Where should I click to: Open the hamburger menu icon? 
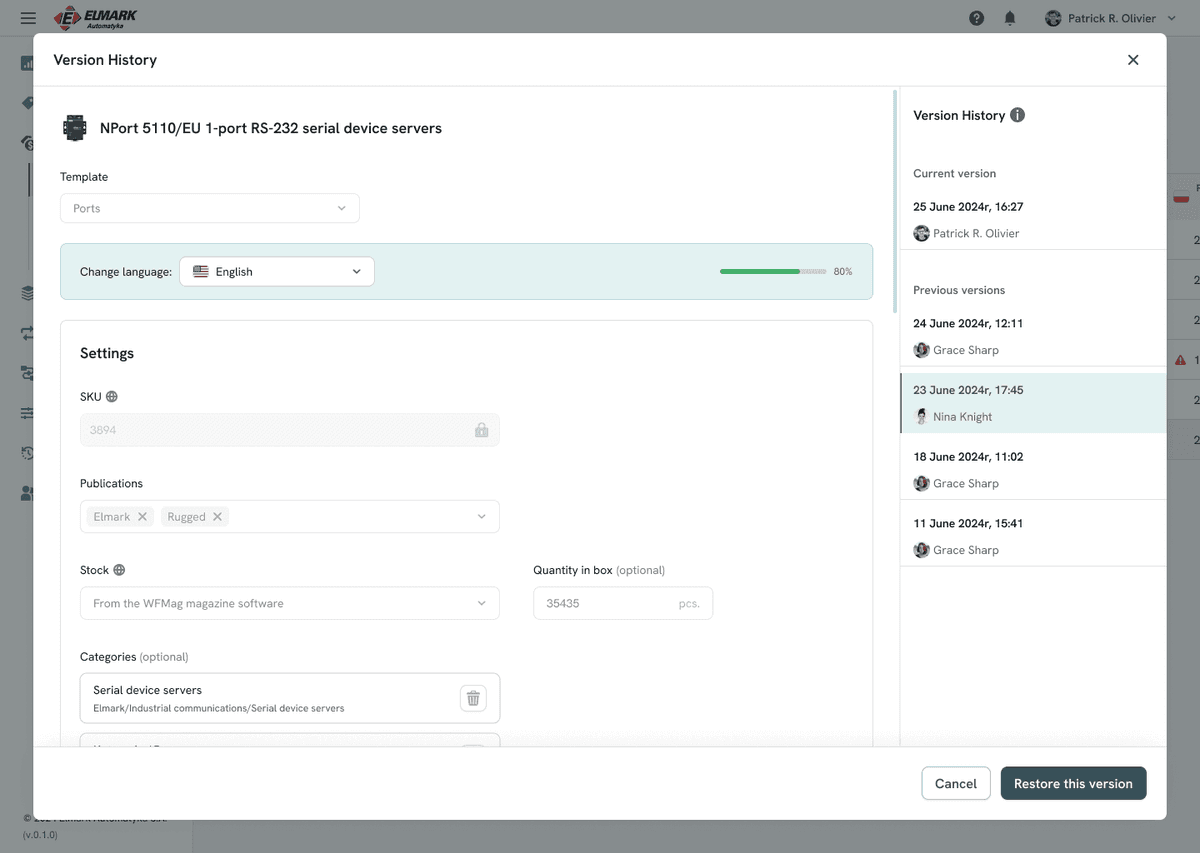click(x=28, y=18)
